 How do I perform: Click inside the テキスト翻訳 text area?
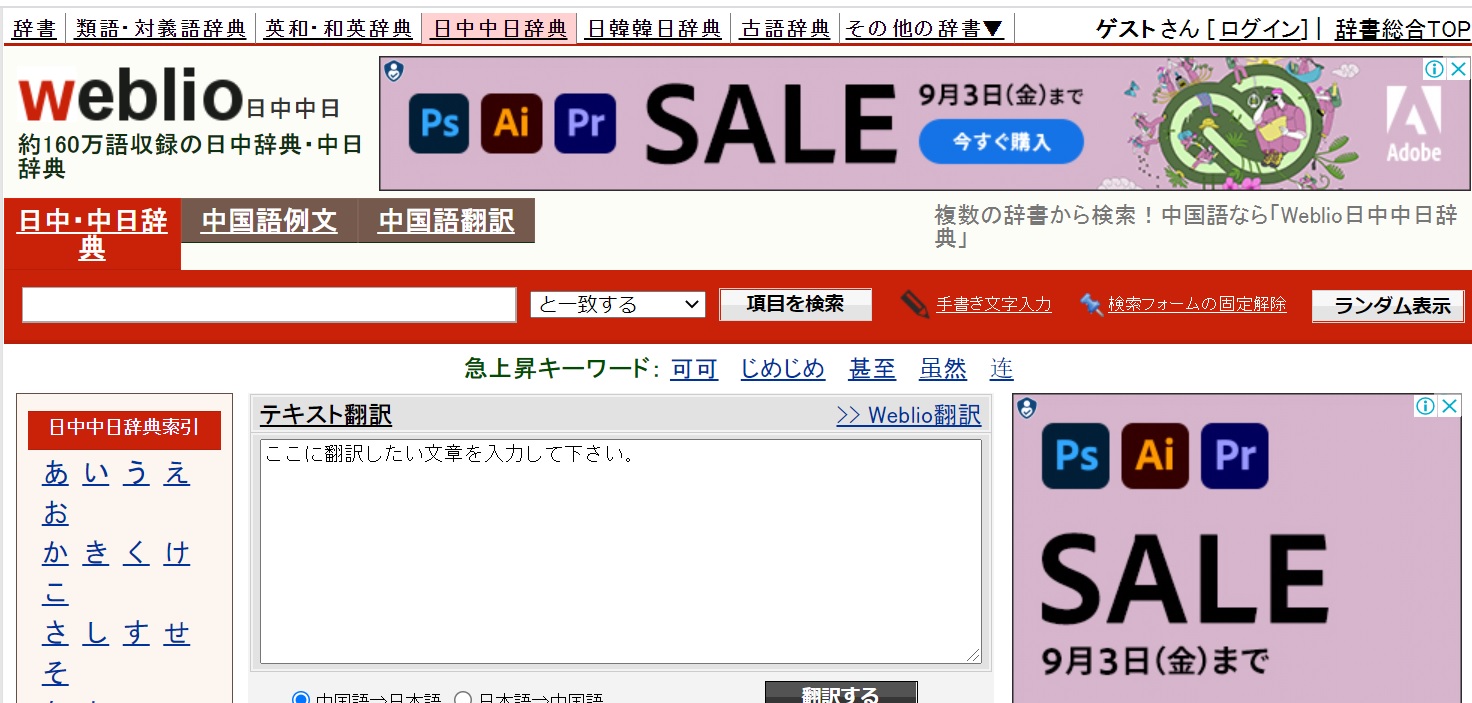click(x=620, y=551)
